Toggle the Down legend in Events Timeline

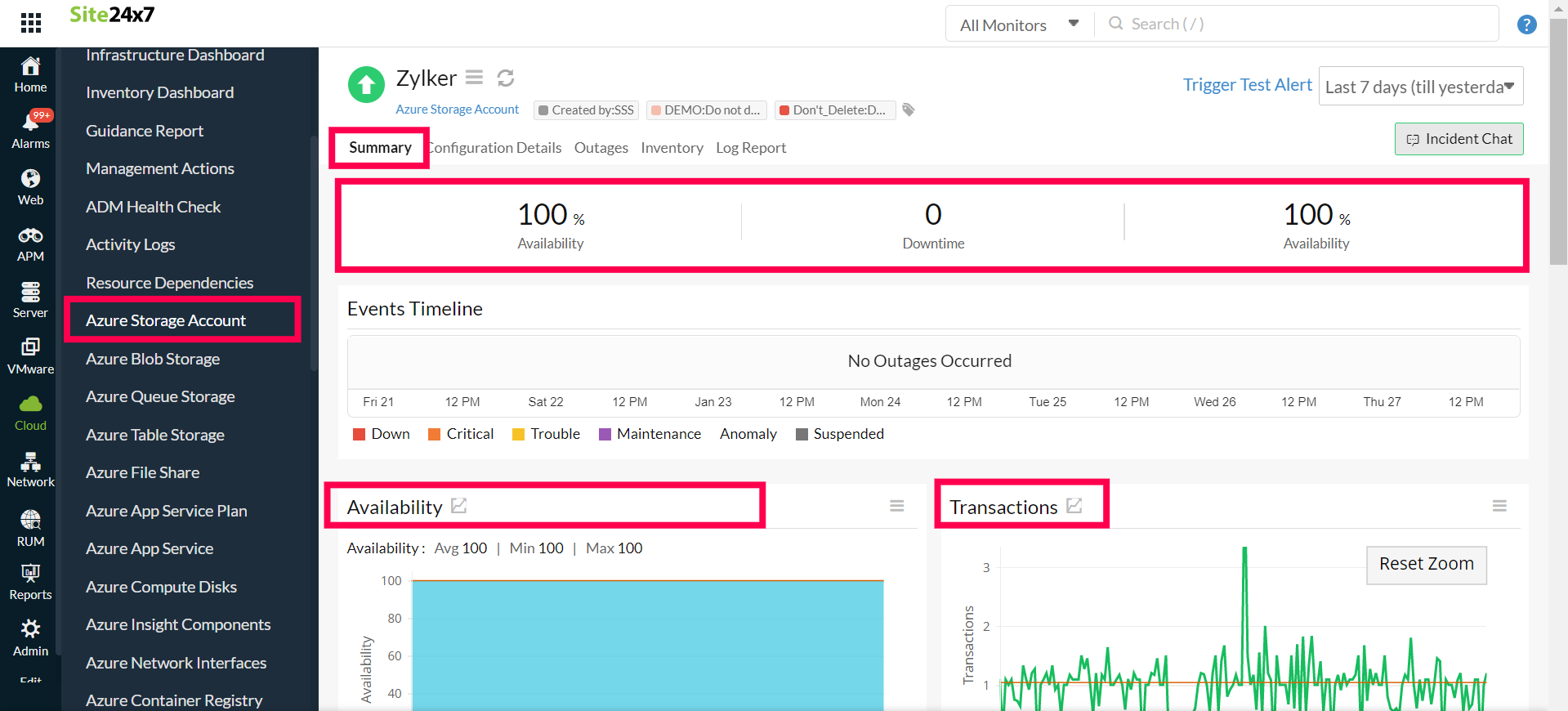point(382,434)
